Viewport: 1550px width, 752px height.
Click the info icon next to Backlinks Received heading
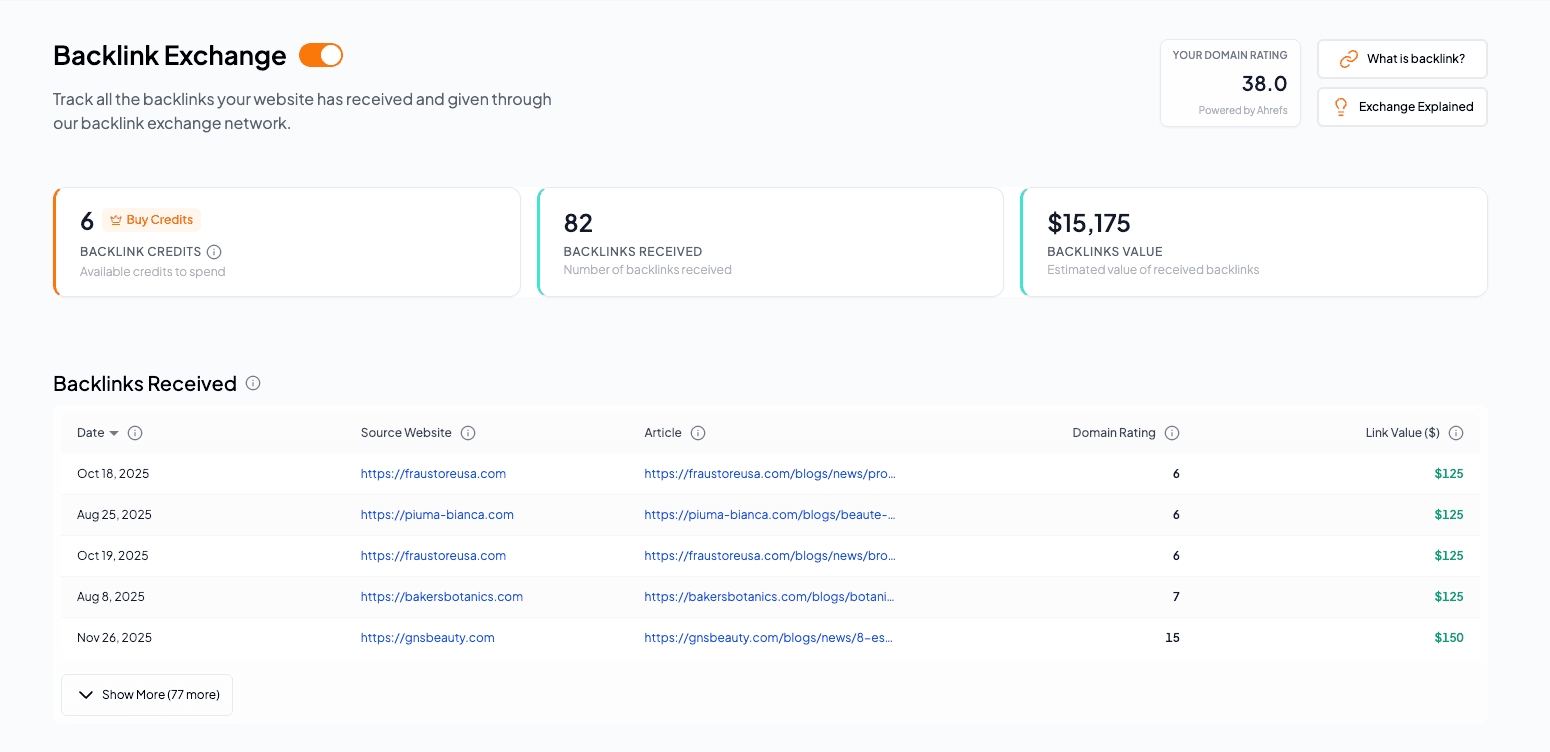[x=253, y=383]
